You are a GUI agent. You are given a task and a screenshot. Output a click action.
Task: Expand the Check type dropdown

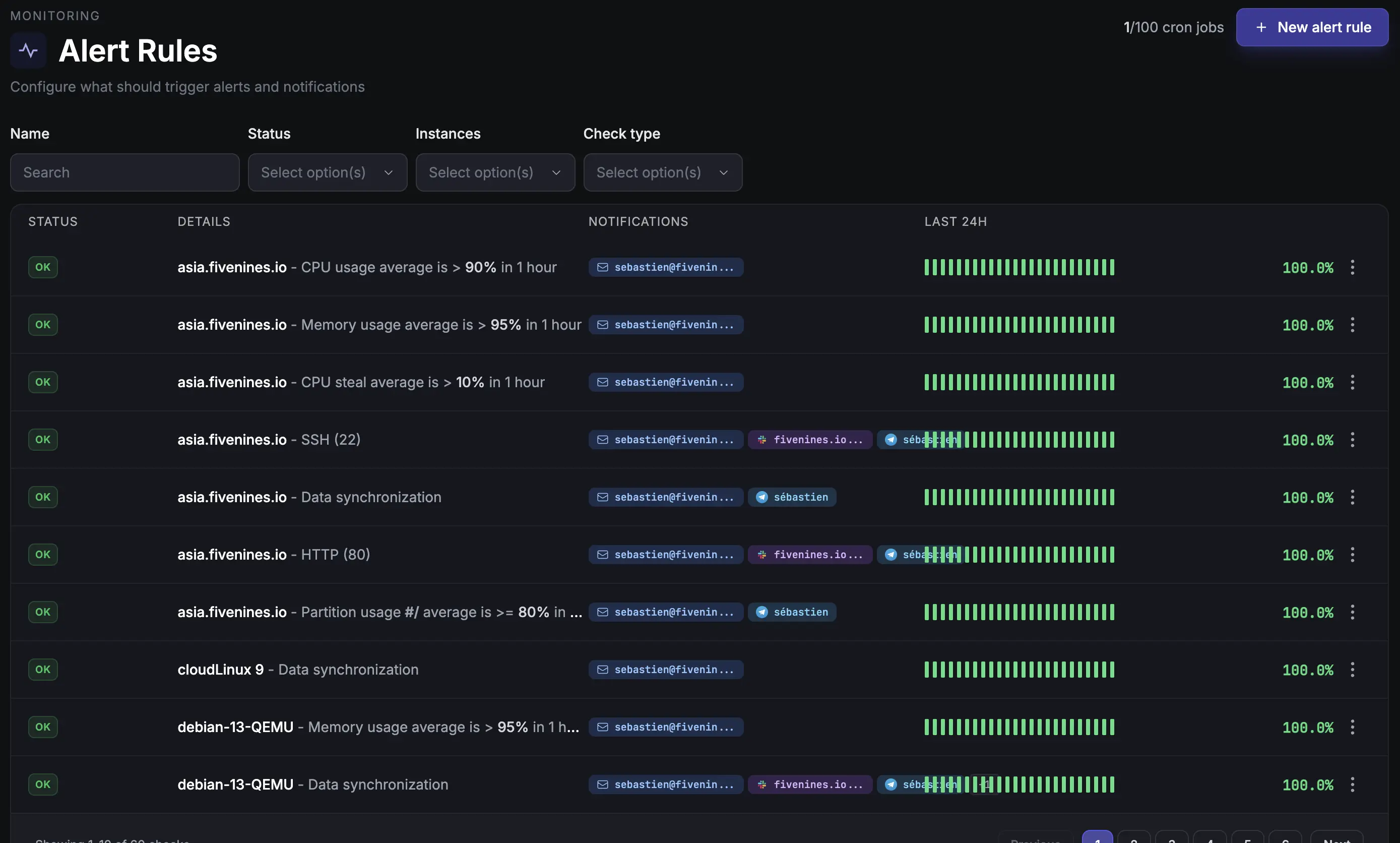[x=663, y=172]
